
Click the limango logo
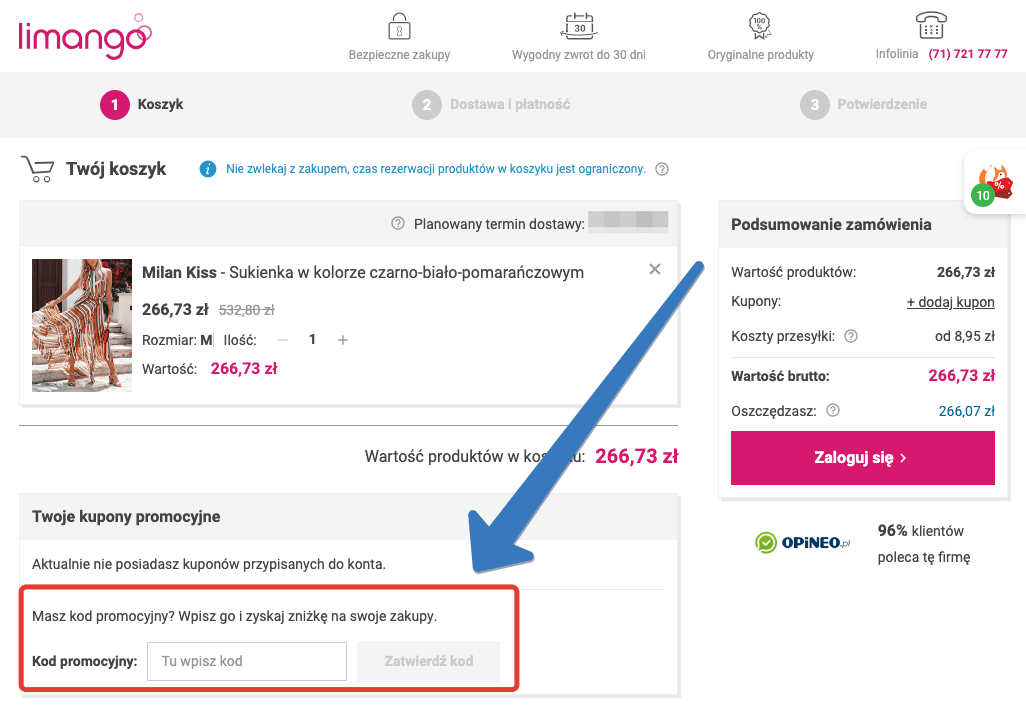tap(85, 36)
